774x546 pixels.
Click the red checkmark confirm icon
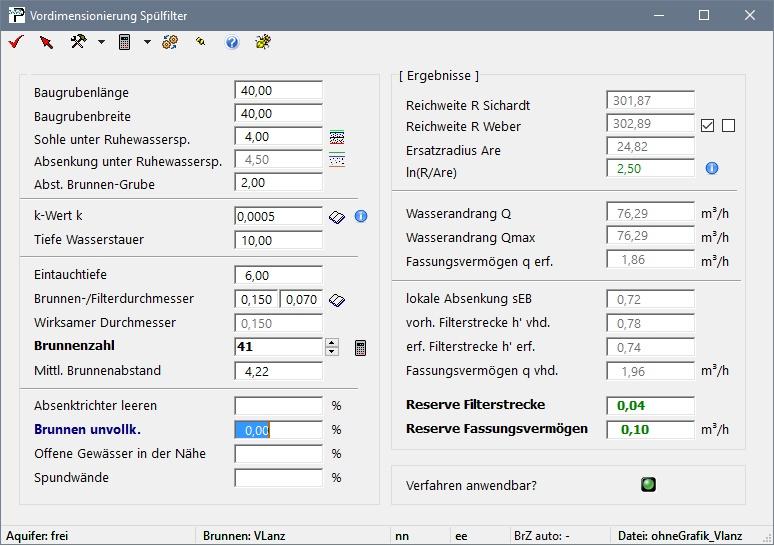[15, 42]
